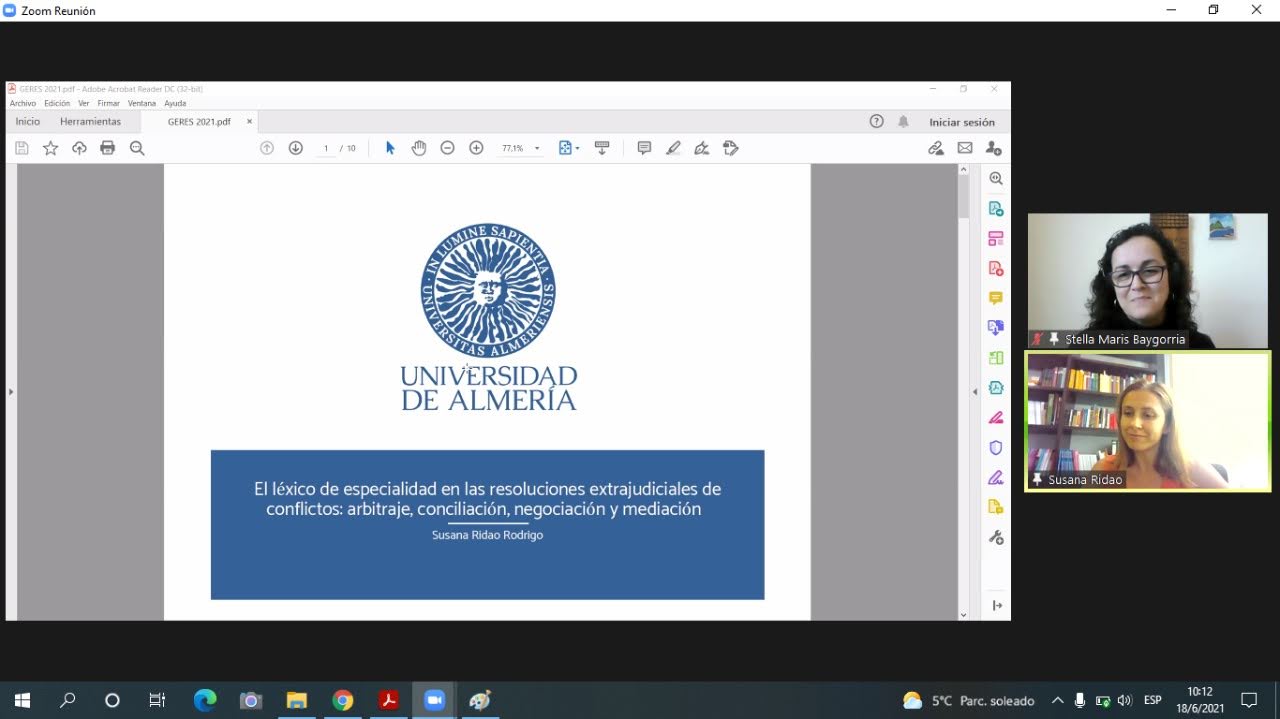The height and width of the screenshot is (719, 1280).
Task: Select the GERES 2021.pdf tab
Action: [199, 121]
